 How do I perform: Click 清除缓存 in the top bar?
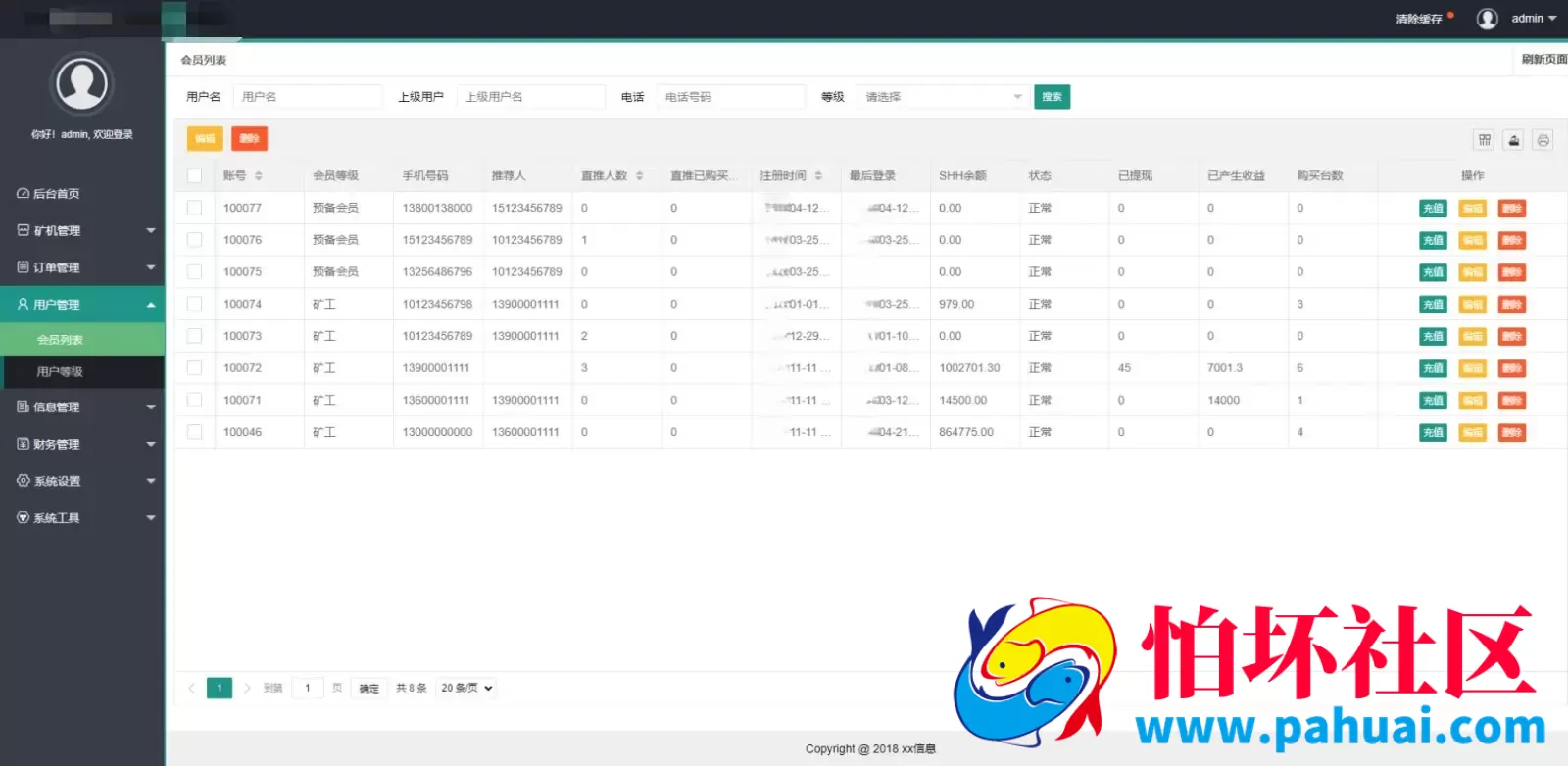(1419, 19)
